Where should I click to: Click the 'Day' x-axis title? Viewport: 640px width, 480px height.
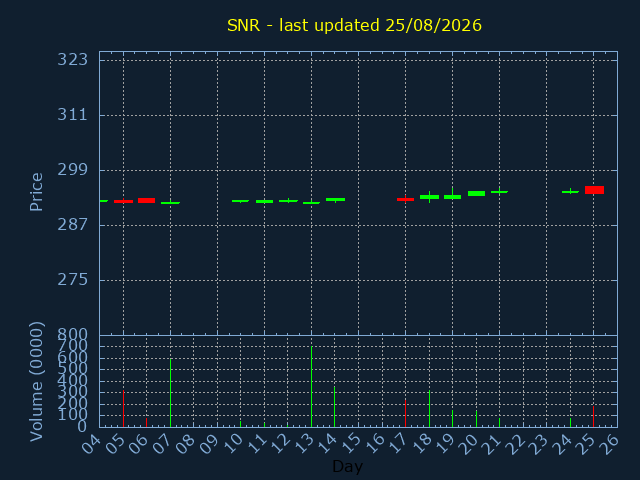(x=347, y=466)
